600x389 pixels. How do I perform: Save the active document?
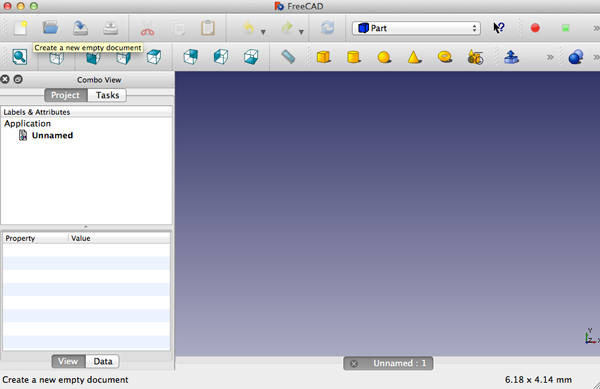click(x=80, y=28)
